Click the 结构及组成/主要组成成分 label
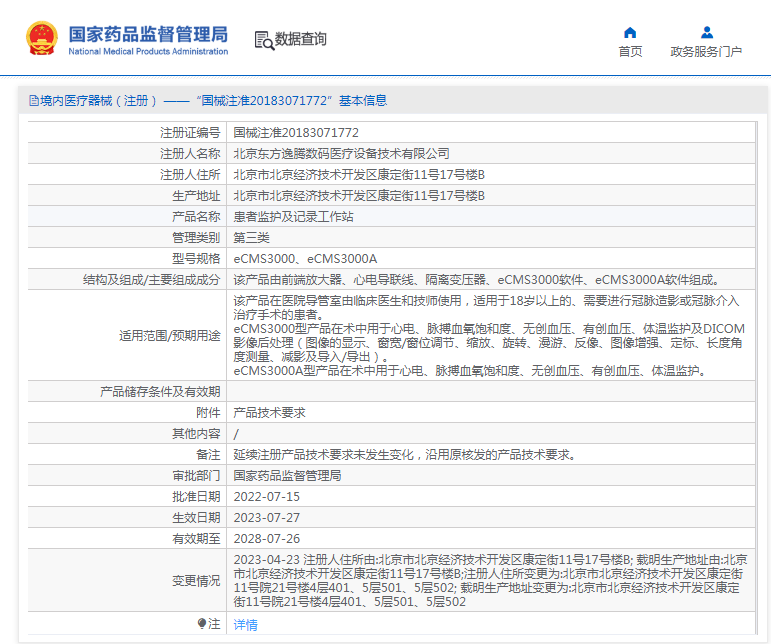Image resolution: width=771 pixels, height=644 pixels. (x=151, y=280)
